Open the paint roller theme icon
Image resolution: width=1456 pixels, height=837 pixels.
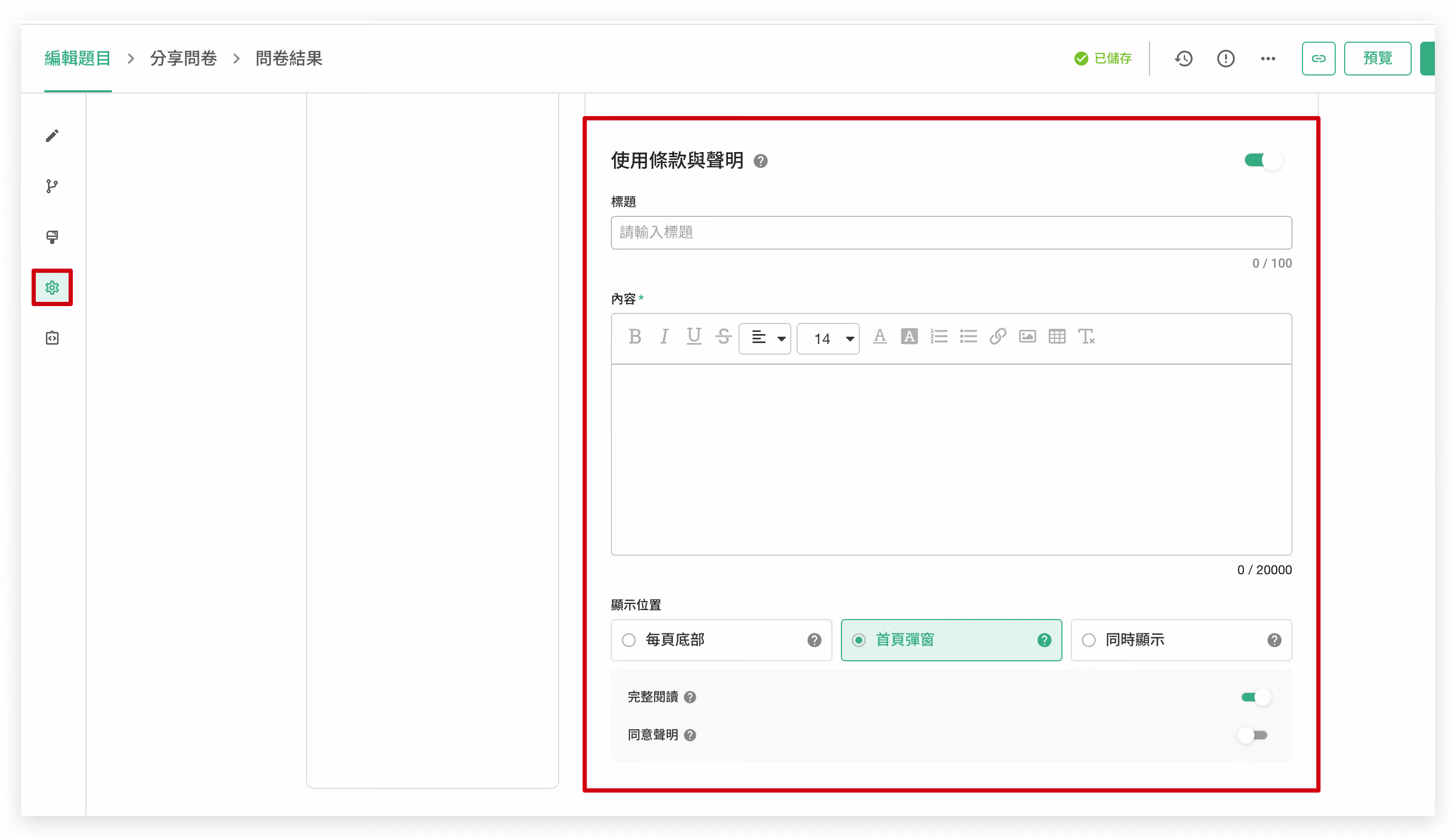(52, 237)
